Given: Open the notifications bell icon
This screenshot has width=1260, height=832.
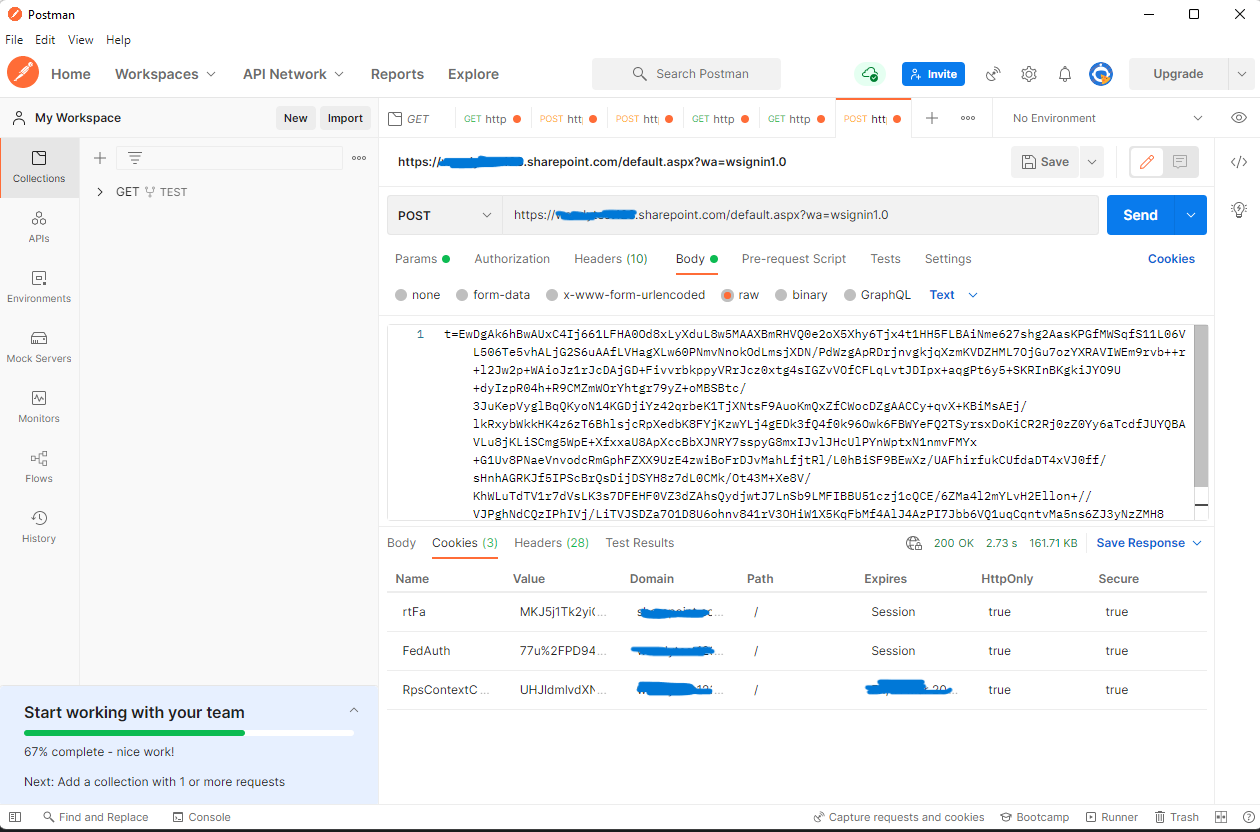Looking at the screenshot, I should 1065,74.
